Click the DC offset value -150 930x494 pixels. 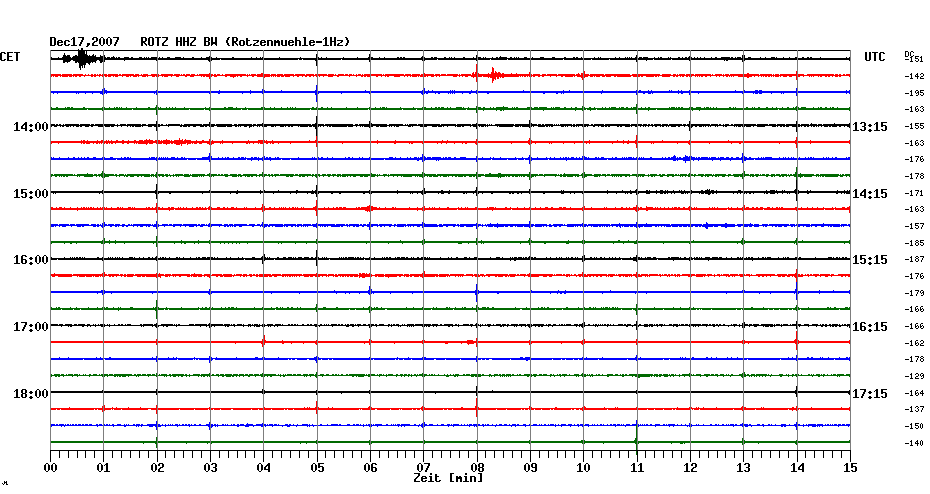tap(914, 426)
